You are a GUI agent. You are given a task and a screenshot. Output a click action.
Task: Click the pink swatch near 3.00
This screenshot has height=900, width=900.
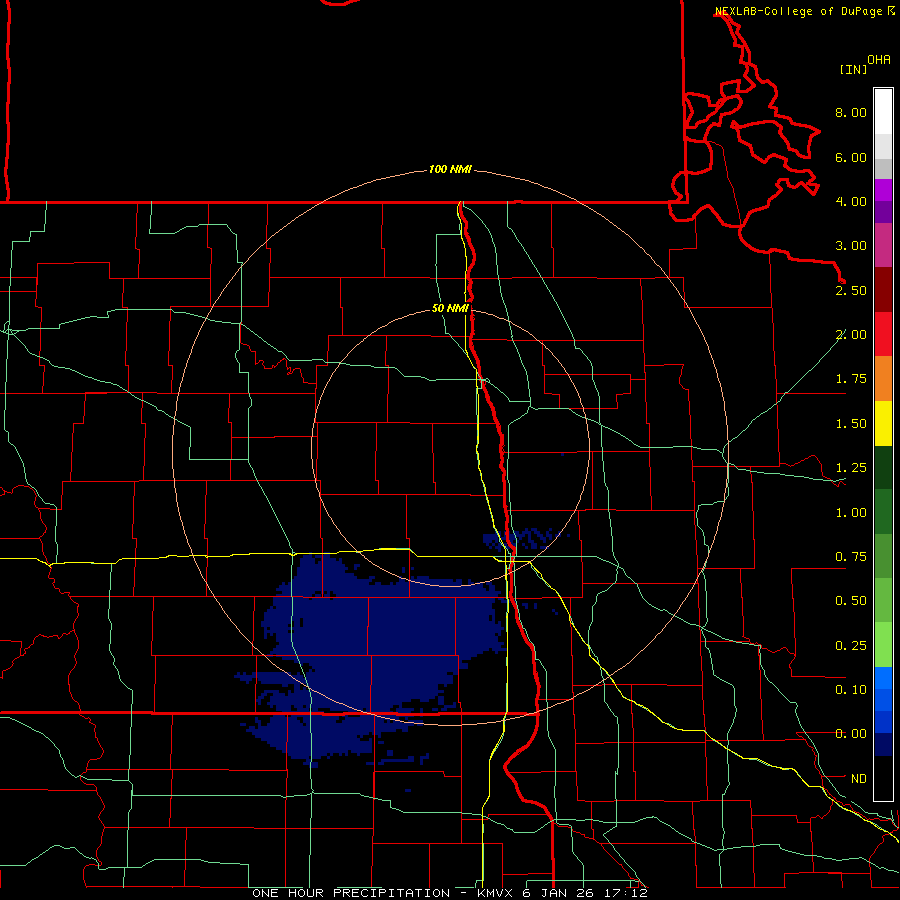click(883, 245)
